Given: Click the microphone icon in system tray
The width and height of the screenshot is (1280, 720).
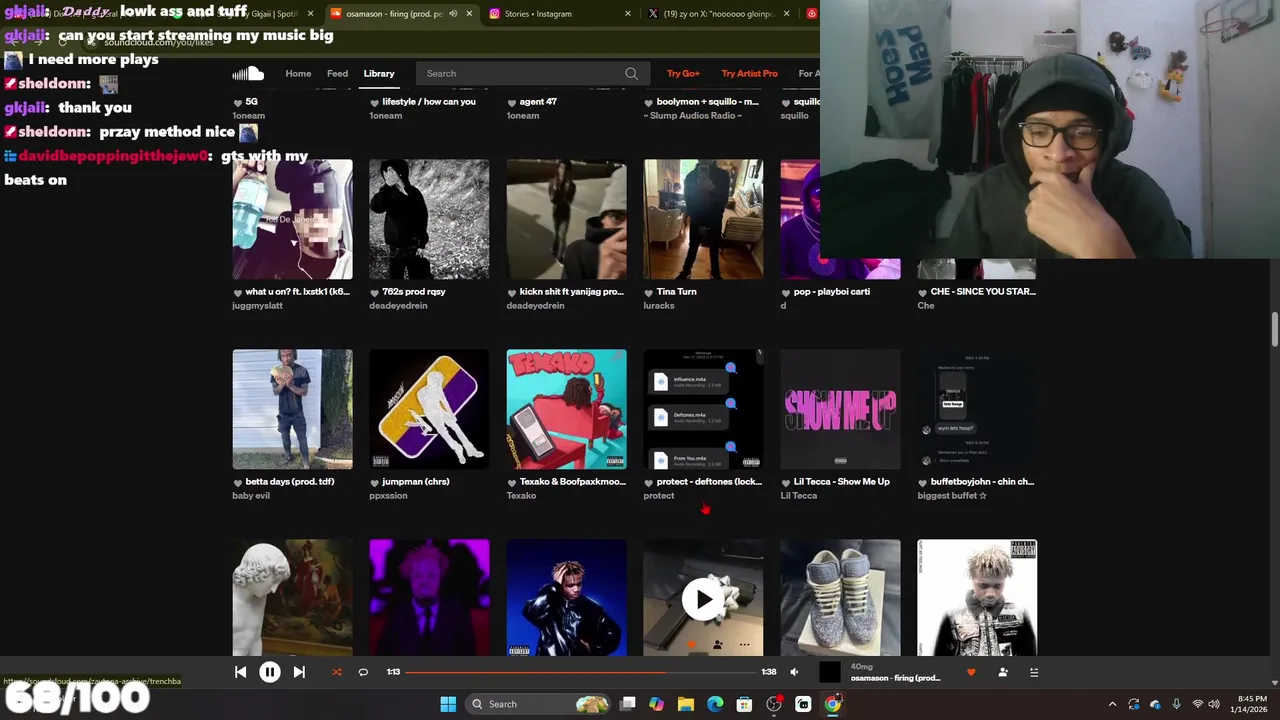Looking at the screenshot, I should pyautogui.click(x=1176, y=704).
